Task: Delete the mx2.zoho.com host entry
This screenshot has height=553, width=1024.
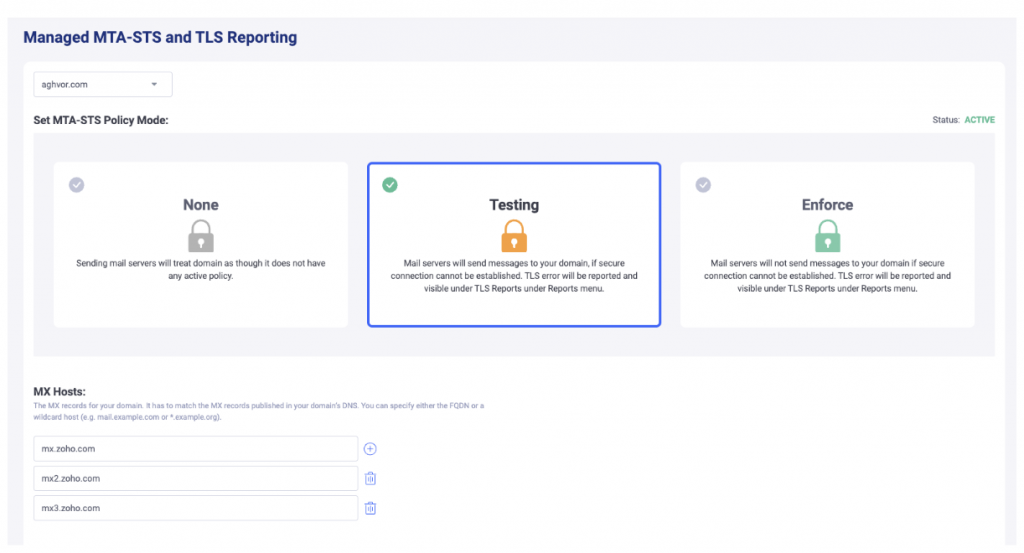Action: pyautogui.click(x=370, y=479)
